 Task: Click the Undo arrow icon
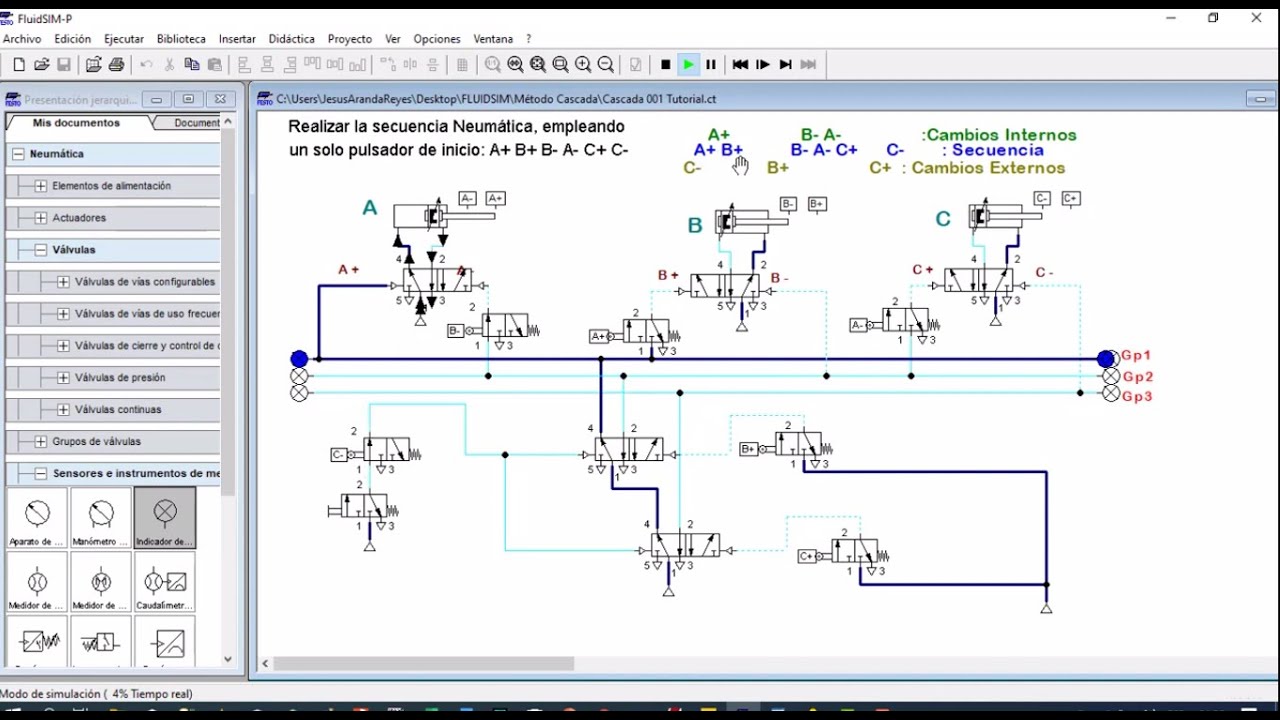pos(147,65)
